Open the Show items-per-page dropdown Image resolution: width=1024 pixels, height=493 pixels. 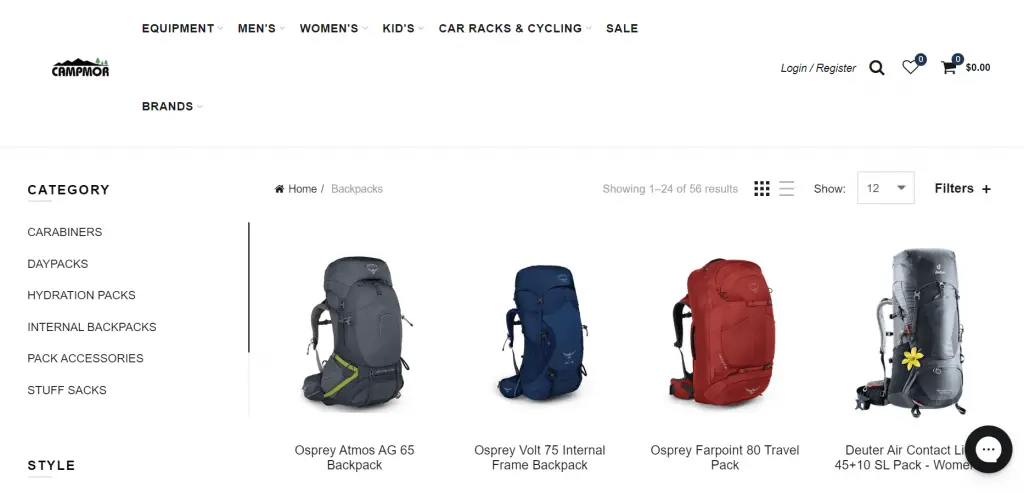[886, 188]
